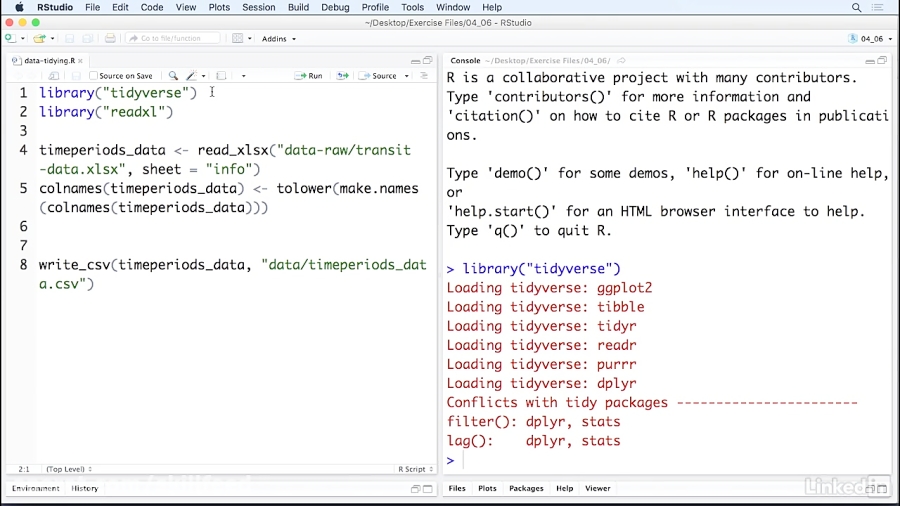
Task: Open the Code Tools dropdown arrow
Action: pyautogui.click(x=203, y=76)
